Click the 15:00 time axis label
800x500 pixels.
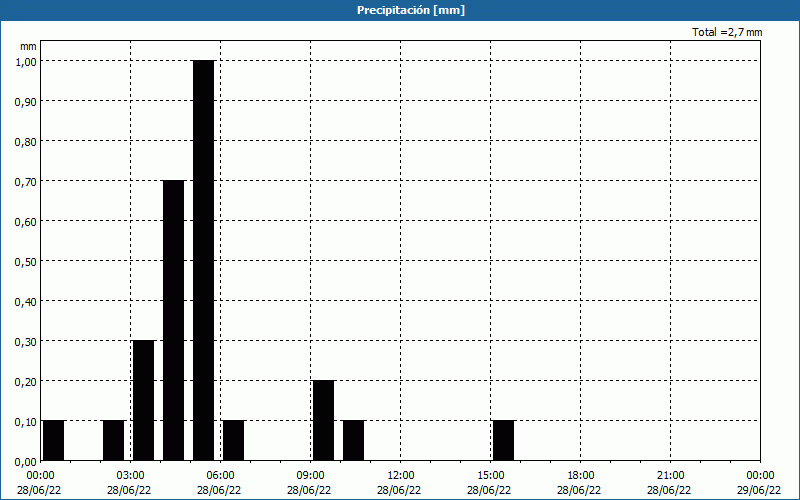tap(490, 476)
